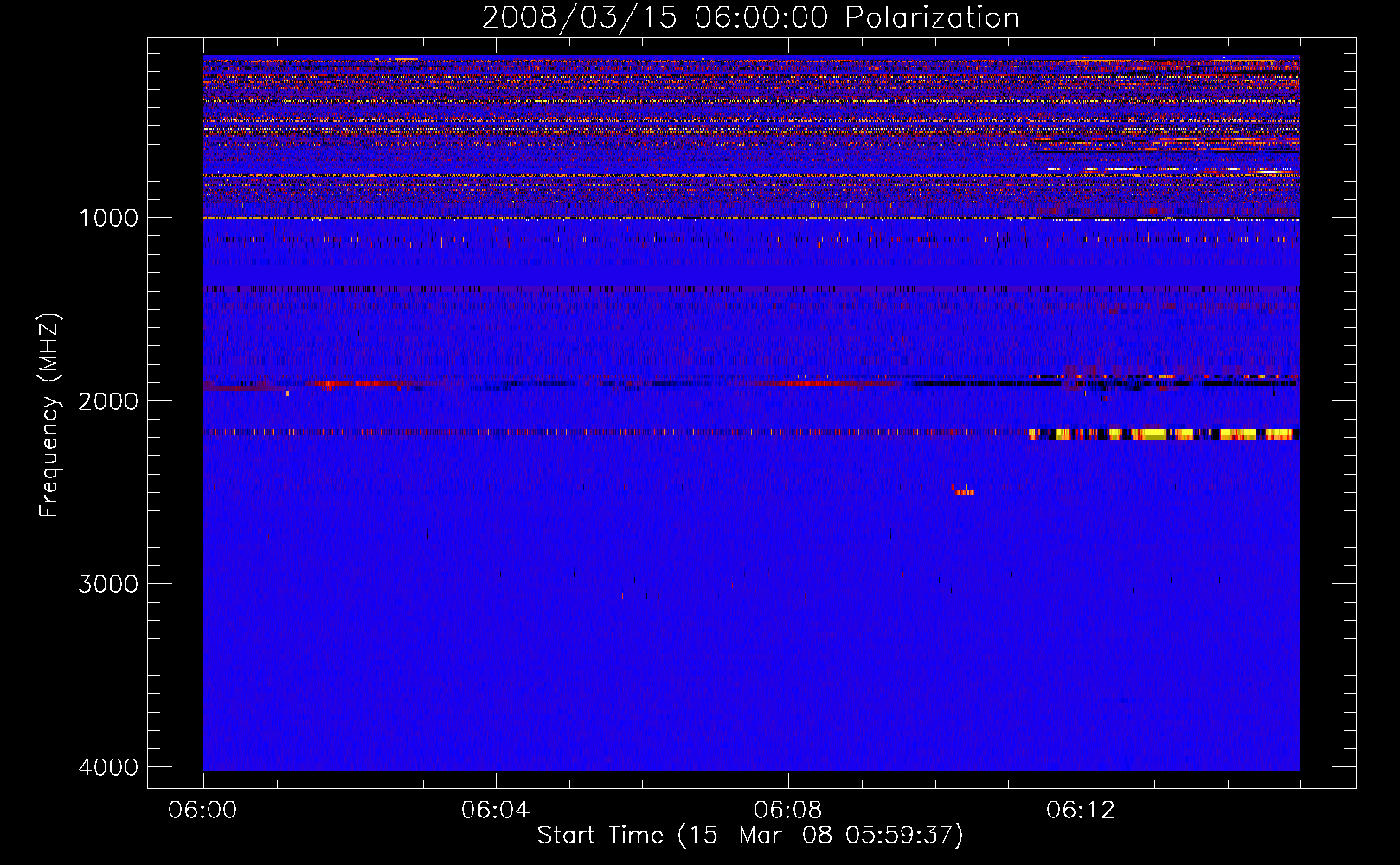Click the plot title '2008/03/15 06:00:00 Polarization'

tap(750, 17)
